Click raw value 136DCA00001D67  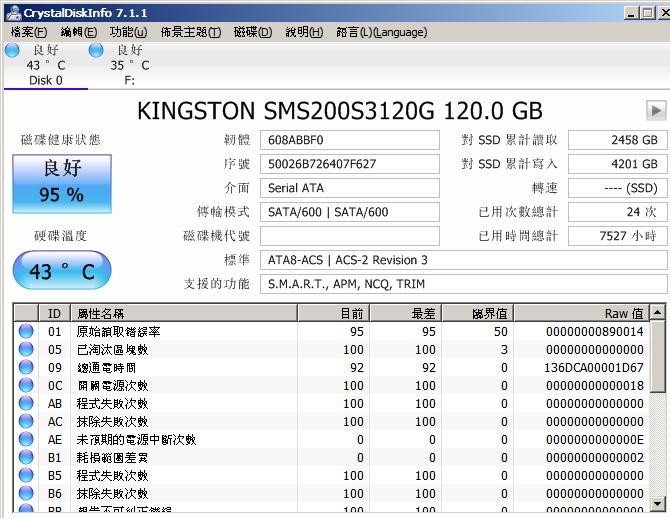pyautogui.click(x=594, y=368)
